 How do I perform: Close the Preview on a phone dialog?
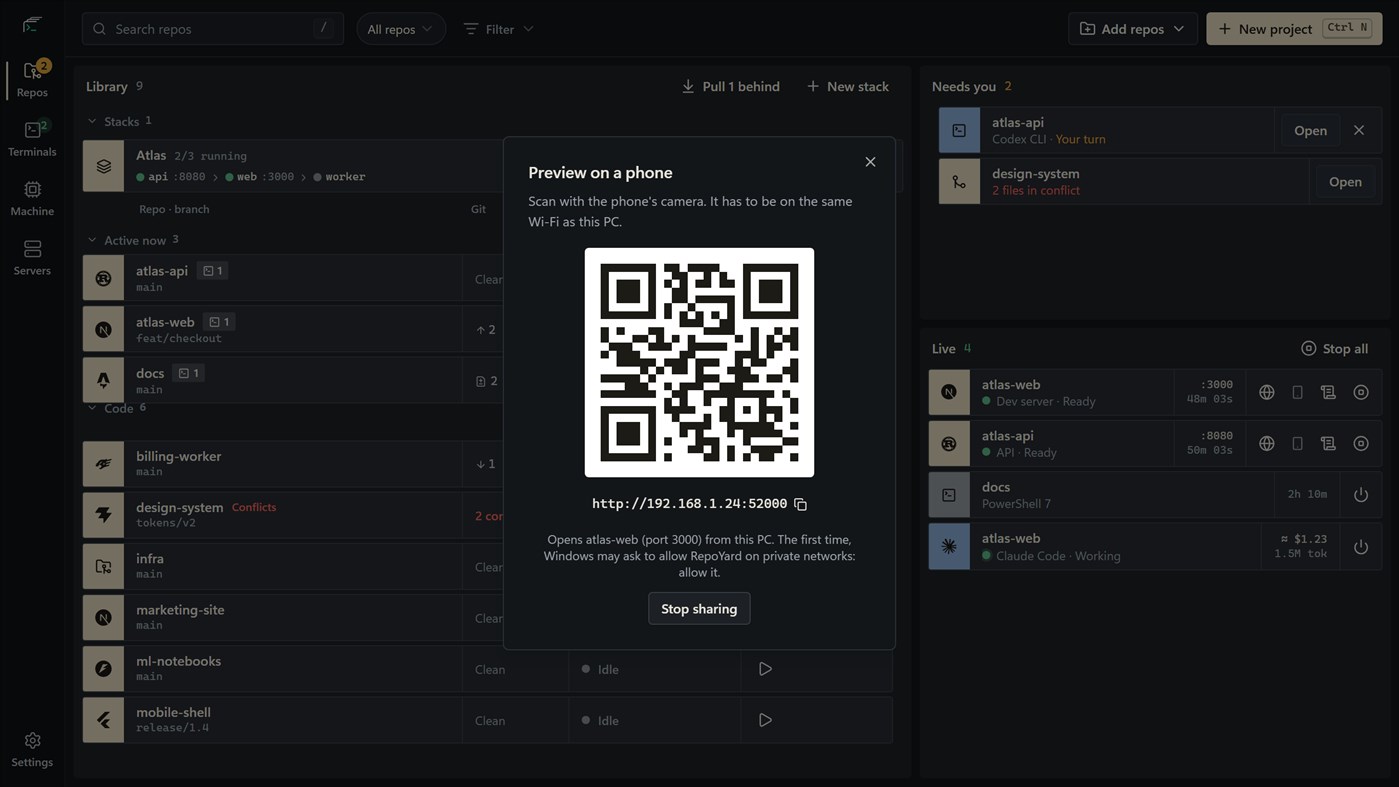tap(870, 162)
